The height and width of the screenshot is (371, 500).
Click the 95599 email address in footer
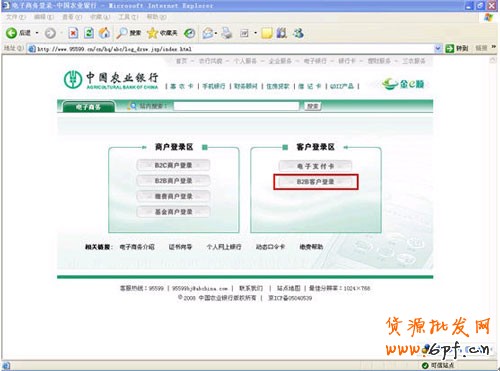pyautogui.click(x=200, y=289)
